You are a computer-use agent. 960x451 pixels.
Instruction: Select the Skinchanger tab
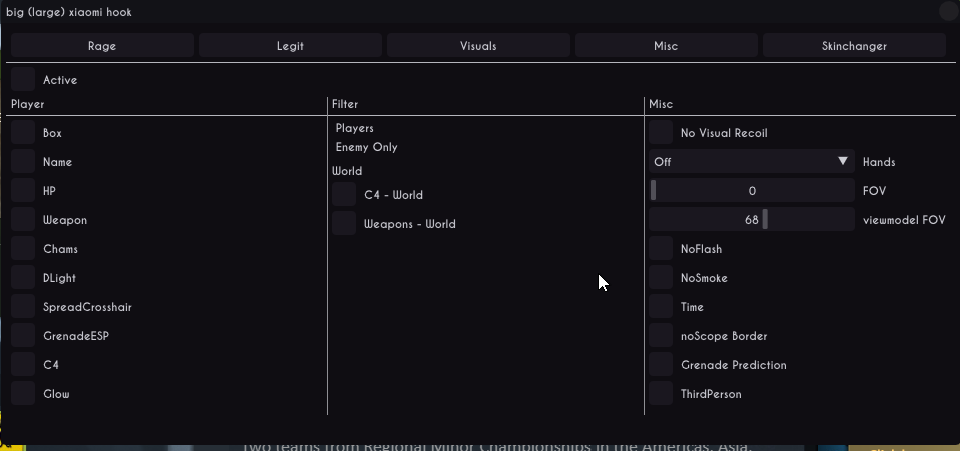point(854,45)
